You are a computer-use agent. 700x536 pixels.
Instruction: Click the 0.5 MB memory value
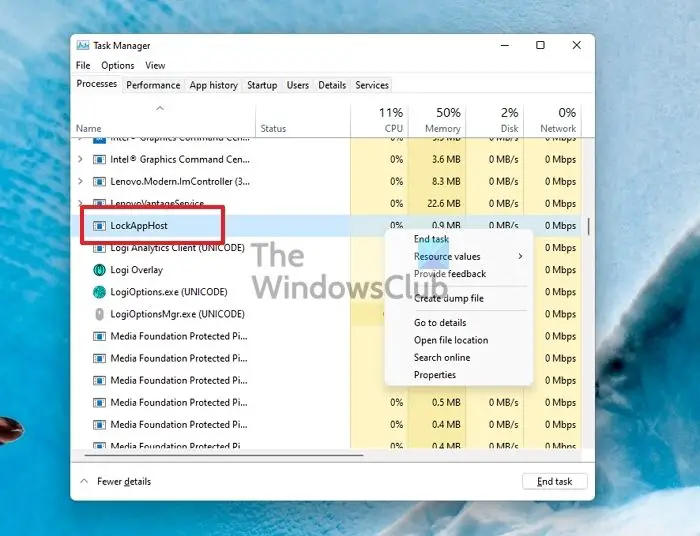click(446, 403)
